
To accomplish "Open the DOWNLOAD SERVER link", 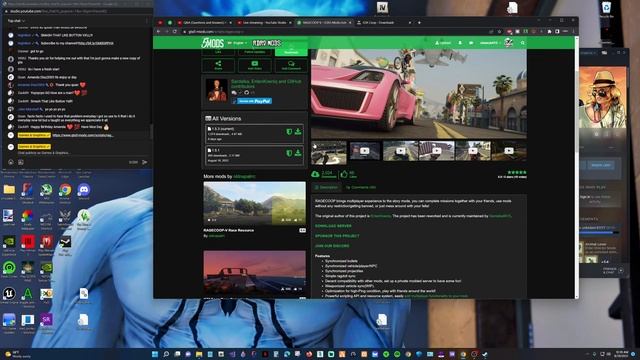I will [x=333, y=226].
